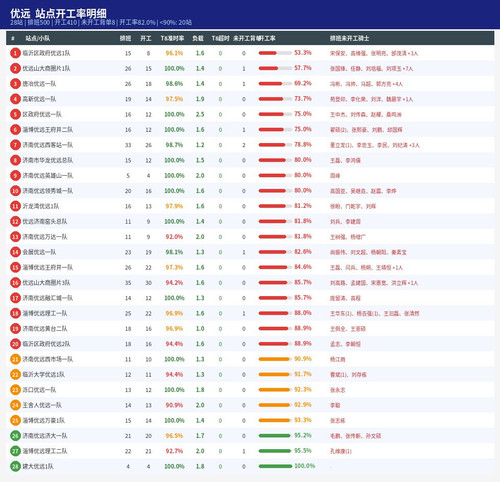Click the # column header
Viewport: 500px width, 482px height.
[x=13, y=38]
